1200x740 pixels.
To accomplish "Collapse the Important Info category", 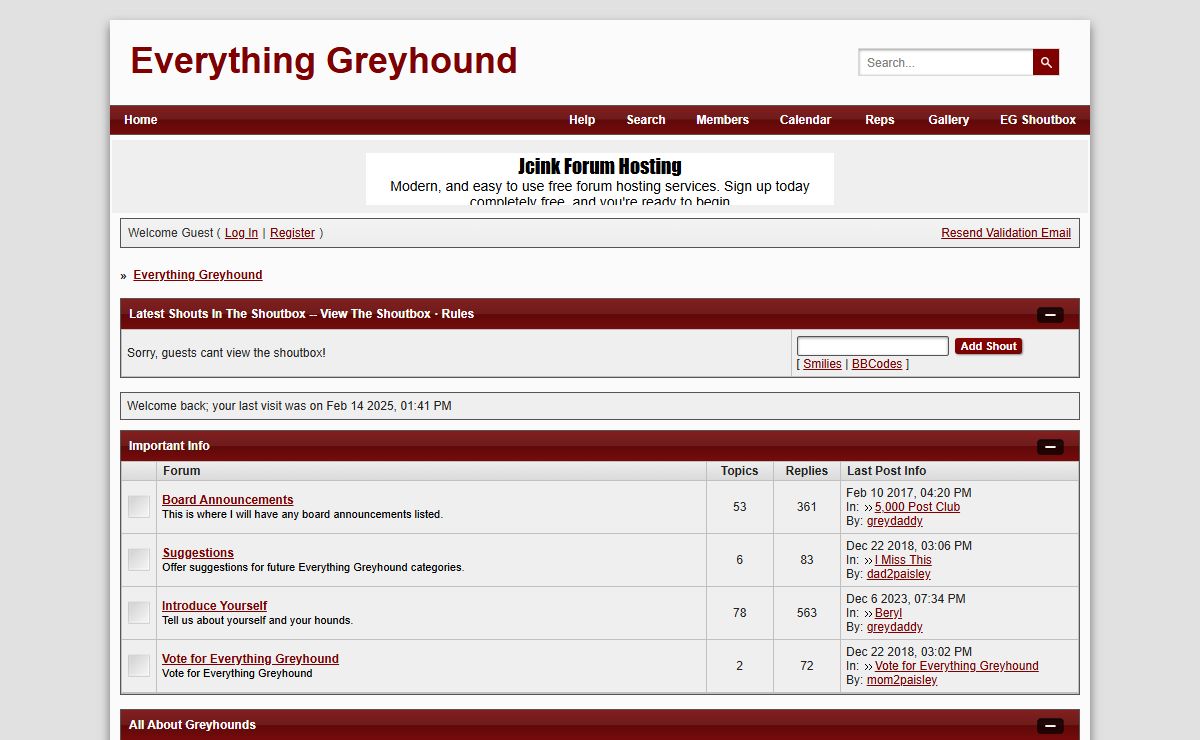I will click(x=1050, y=446).
